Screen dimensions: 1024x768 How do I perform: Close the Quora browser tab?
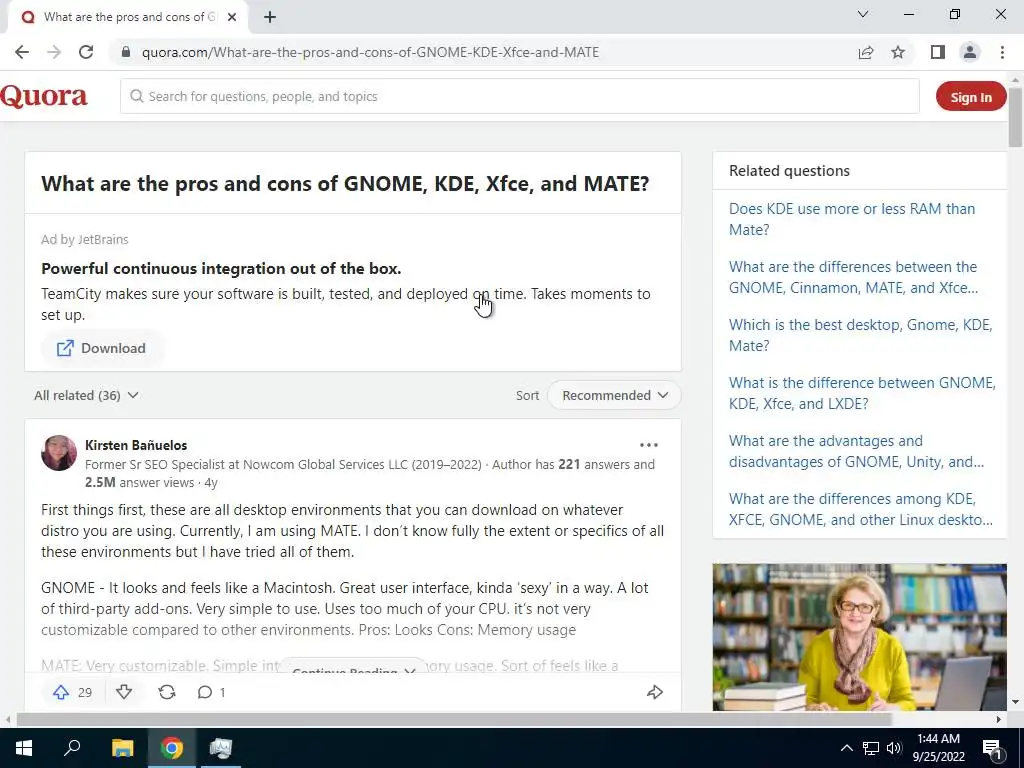[232, 17]
